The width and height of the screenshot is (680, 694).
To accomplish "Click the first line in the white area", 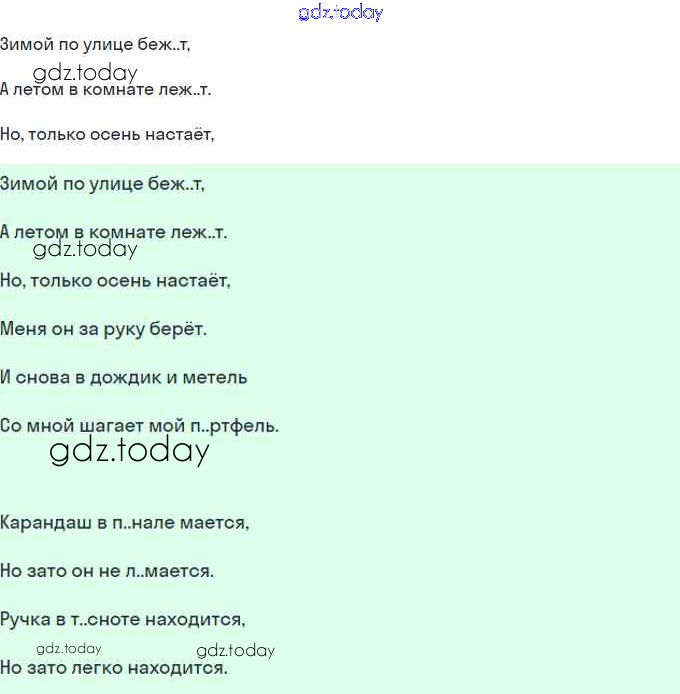I will 95,45.
